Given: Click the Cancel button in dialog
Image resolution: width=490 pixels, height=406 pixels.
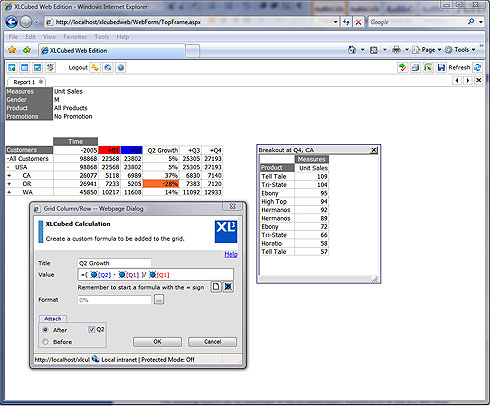Looking at the screenshot, I should tap(212, 342).
